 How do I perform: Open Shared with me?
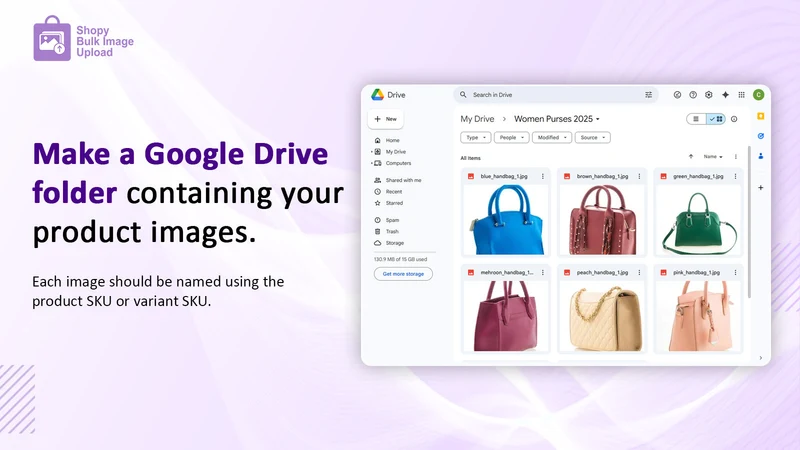[403, 180]
